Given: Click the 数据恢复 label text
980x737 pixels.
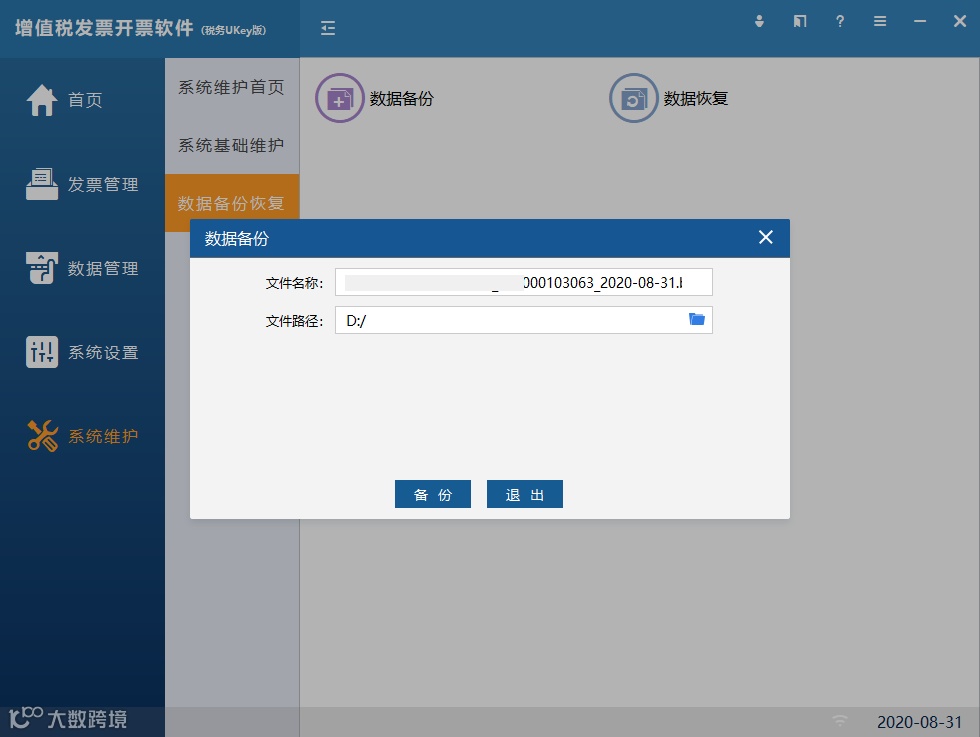Looking at the screenshot, I should pyautogui.click(x=696, y=99).
